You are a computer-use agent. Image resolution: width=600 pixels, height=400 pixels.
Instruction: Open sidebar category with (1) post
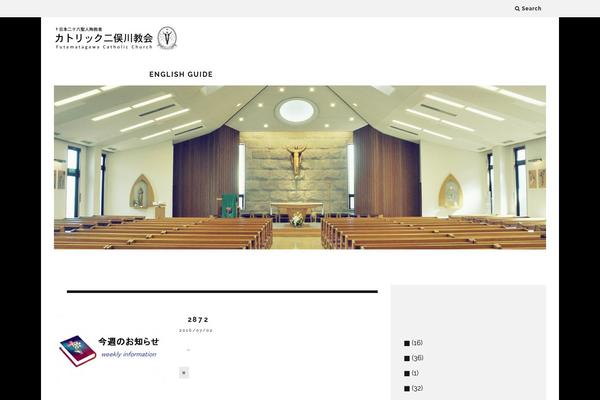coord(411,373)
